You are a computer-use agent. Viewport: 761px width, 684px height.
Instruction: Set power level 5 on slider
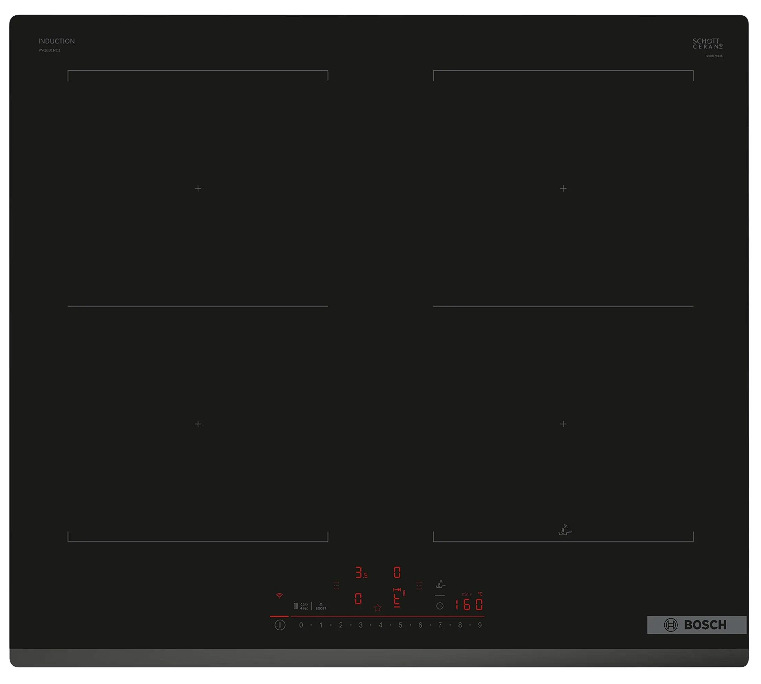(x=400, y=625)
